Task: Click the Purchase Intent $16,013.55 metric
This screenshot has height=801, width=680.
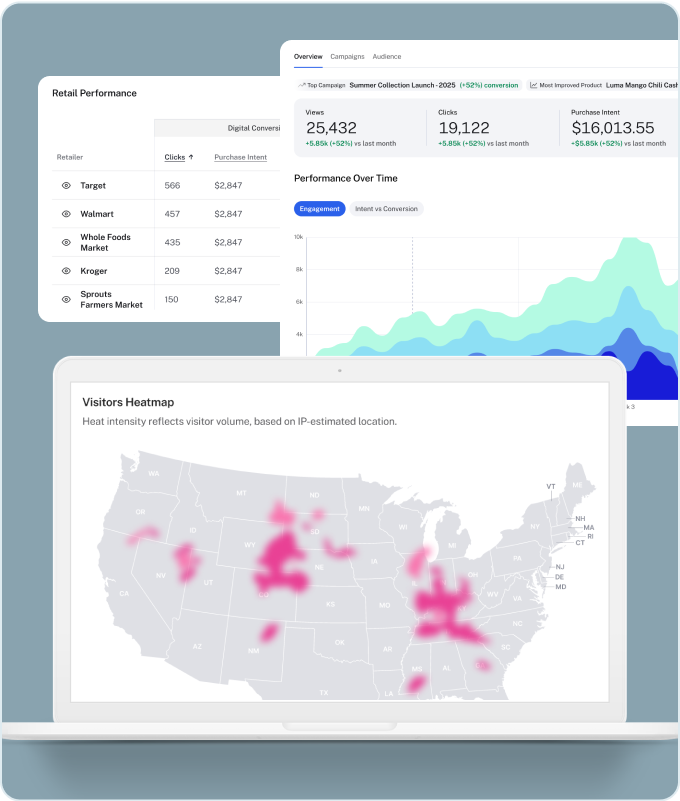Action: click(x=612, y=128)
